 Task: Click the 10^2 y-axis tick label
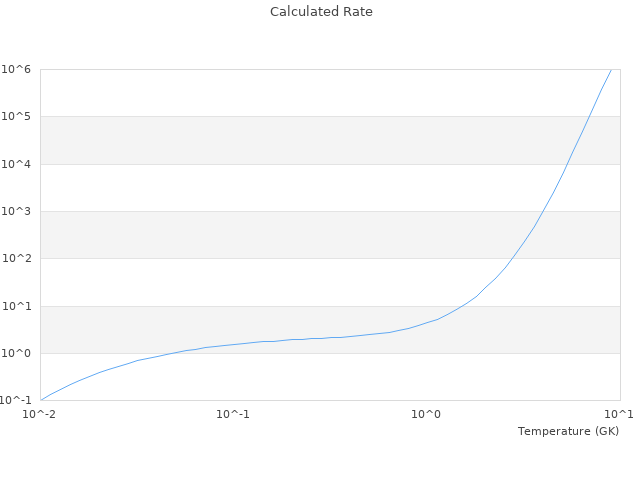17,259
